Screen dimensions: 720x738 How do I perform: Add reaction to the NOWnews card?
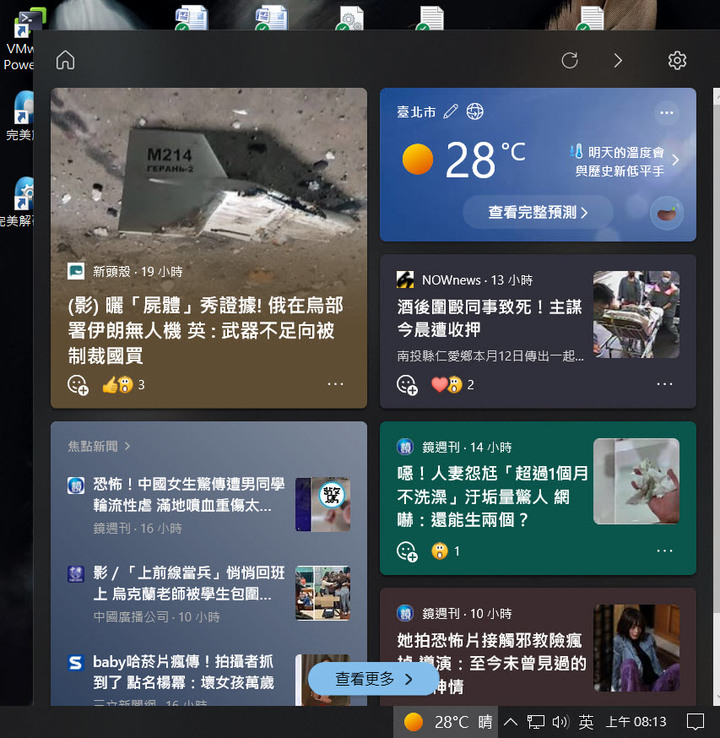pos(408,385)
